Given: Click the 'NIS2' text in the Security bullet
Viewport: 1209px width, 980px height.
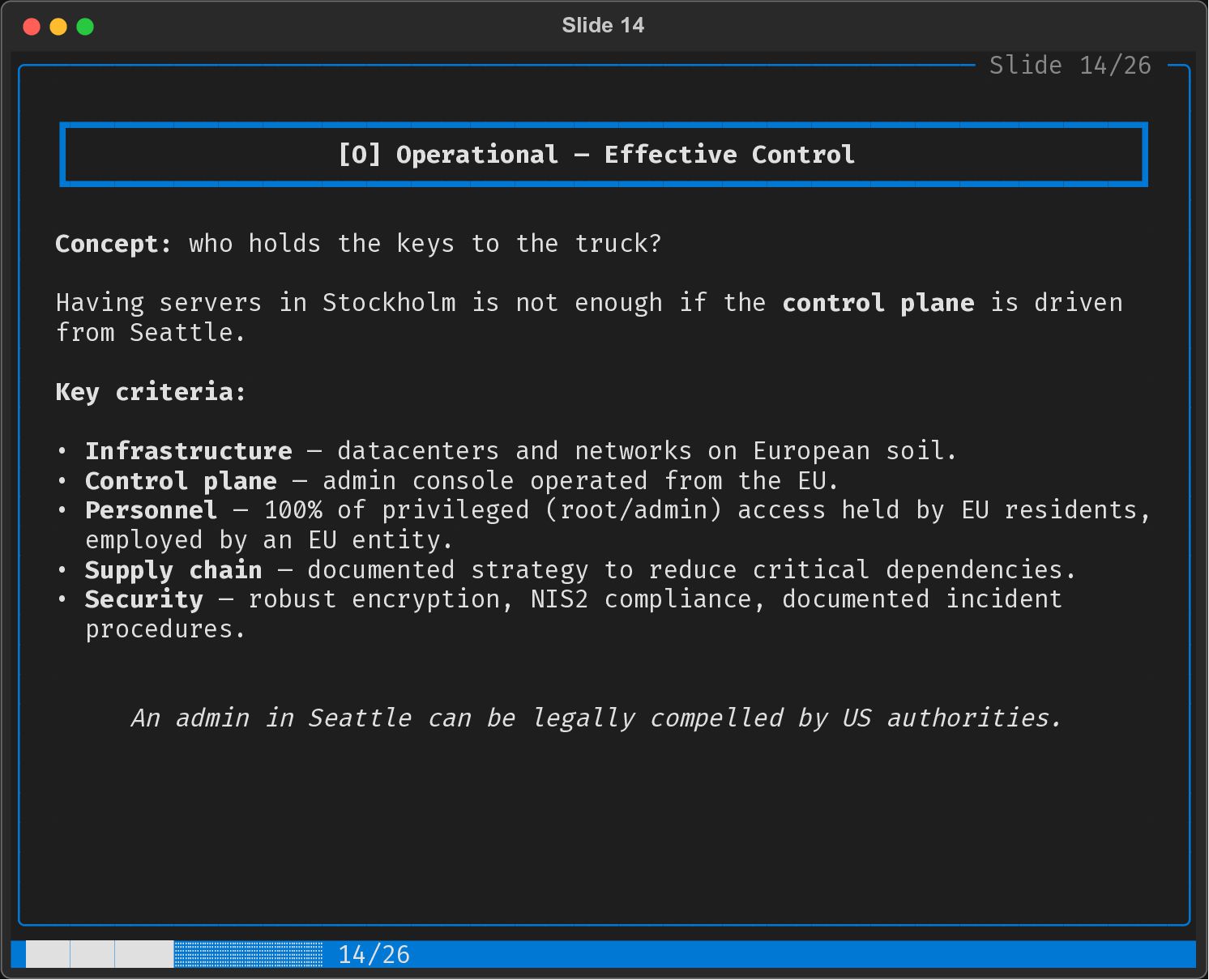Looking at the screenshot, I should tap(559, 599).
